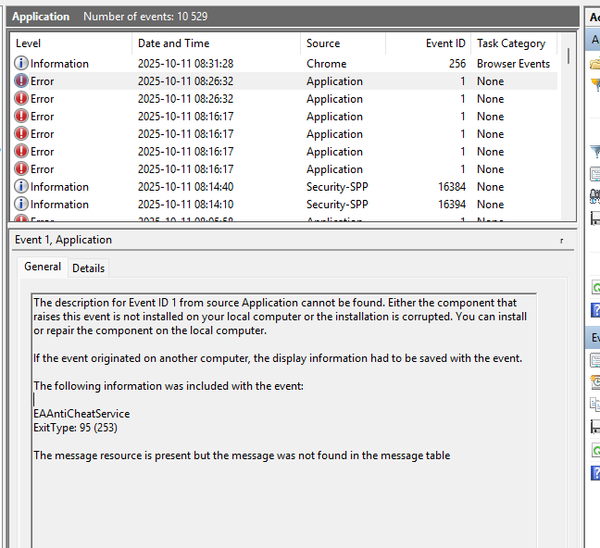The width and height of the screenshot is (600, 548).
Task: Click the error icon on the last 08:16:17 row
Action: pyautogui.click(x=21, y=170)
